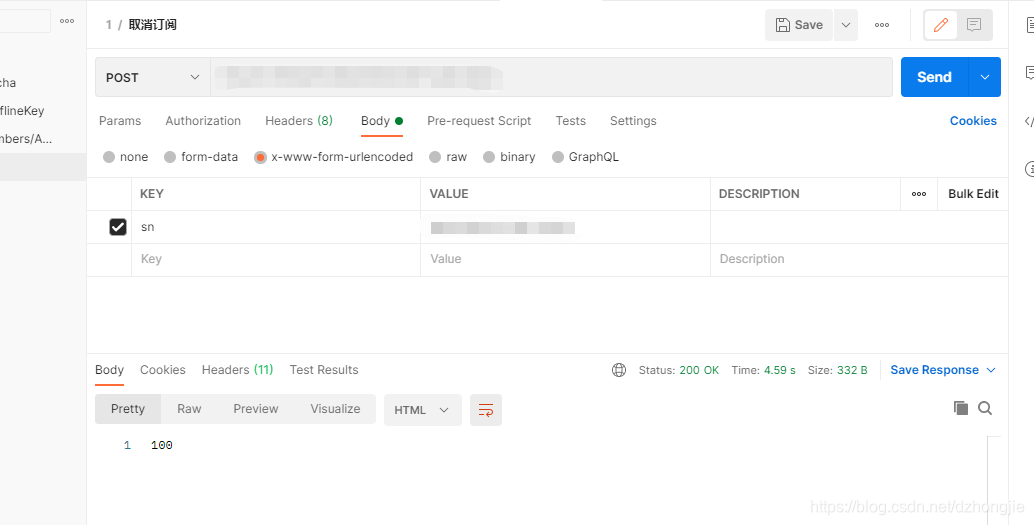Click the response line 100

(x=162, y=445)
